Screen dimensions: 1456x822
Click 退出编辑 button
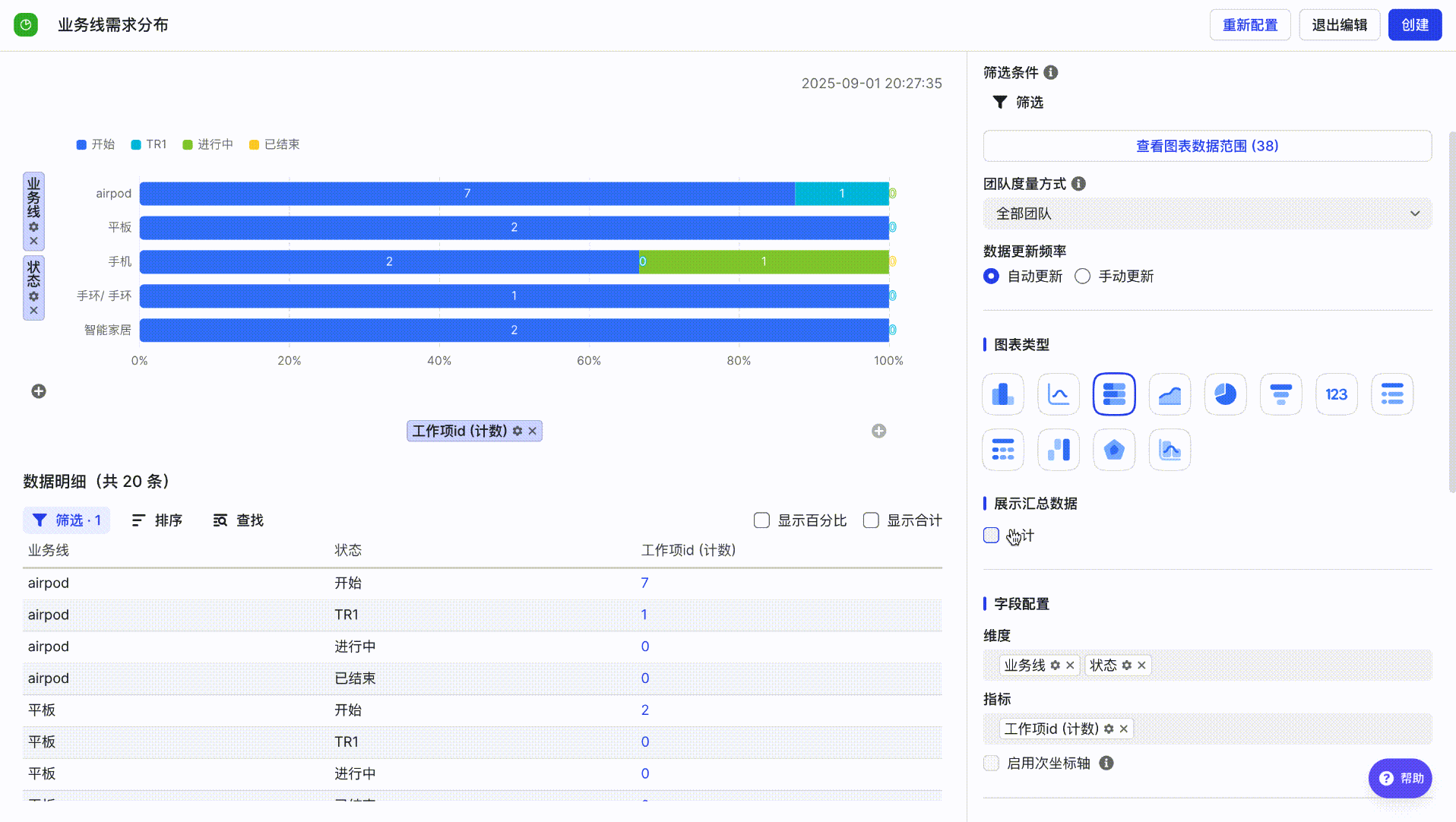tap(1340, 25)
